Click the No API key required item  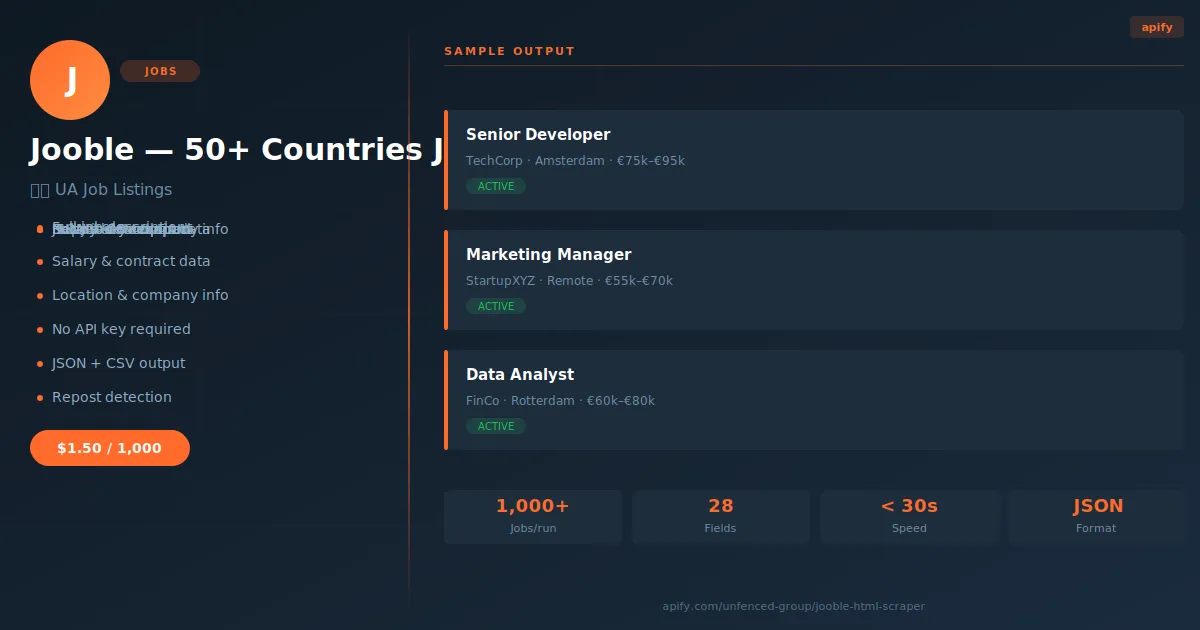coord(121,329)
